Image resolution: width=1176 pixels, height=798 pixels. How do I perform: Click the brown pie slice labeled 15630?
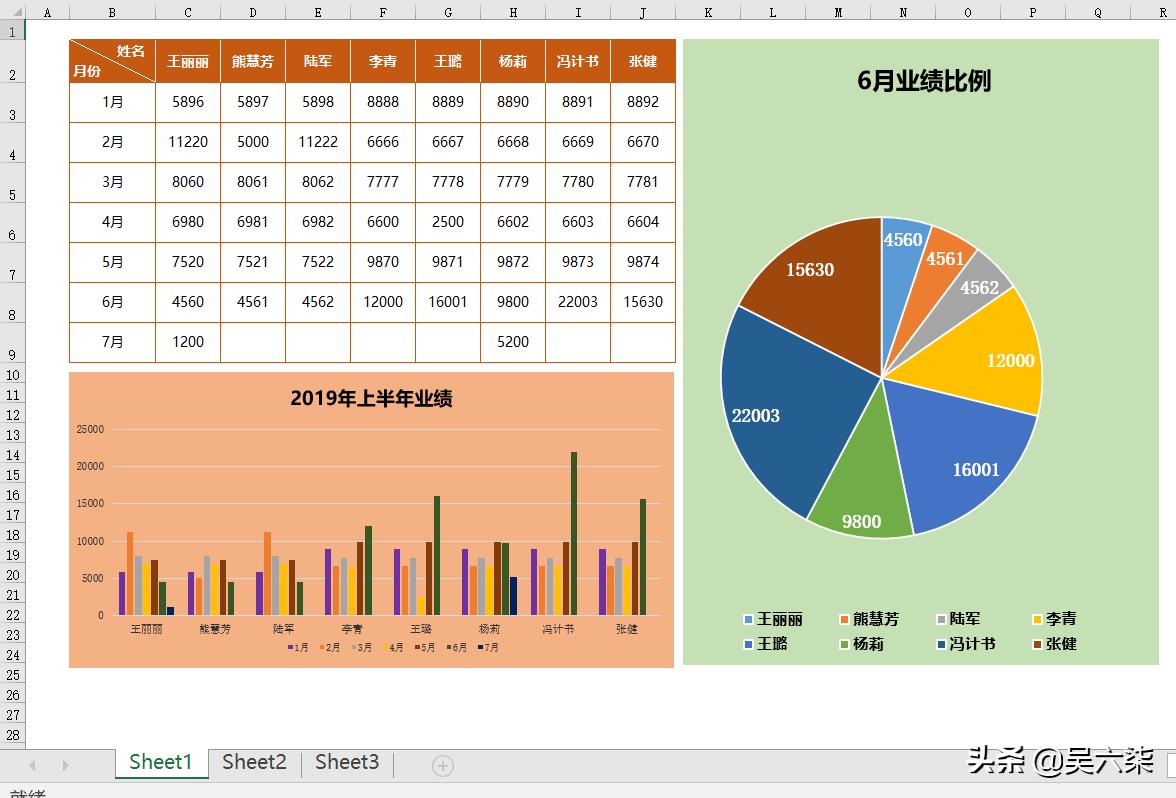coord(810,270)
